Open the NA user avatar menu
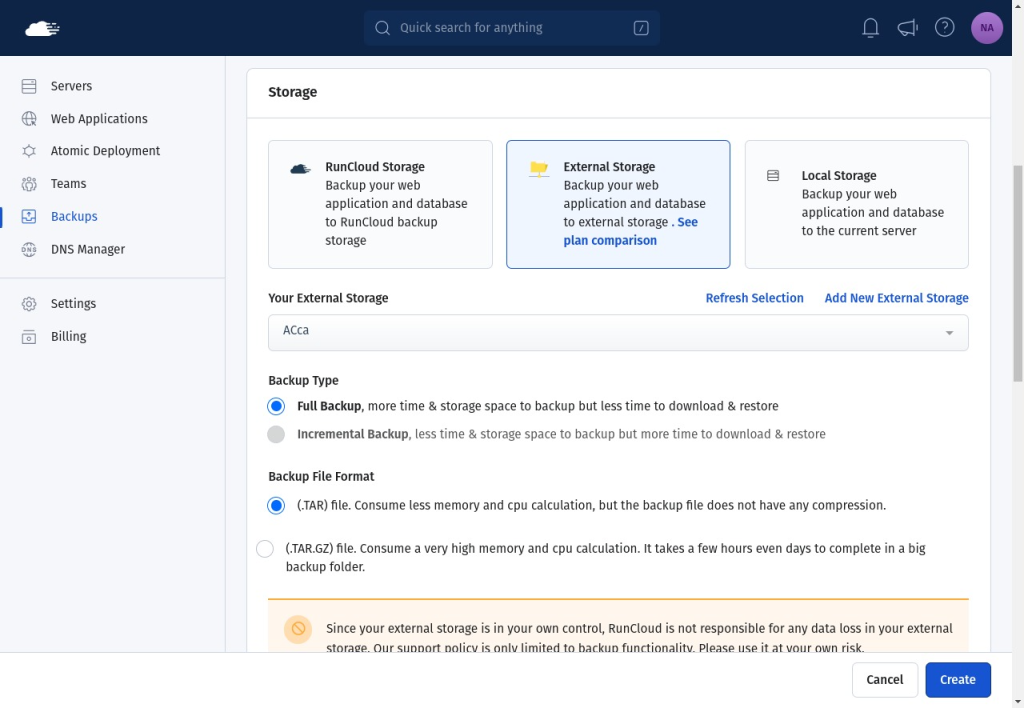The image size is (1024, 708). 987,28
